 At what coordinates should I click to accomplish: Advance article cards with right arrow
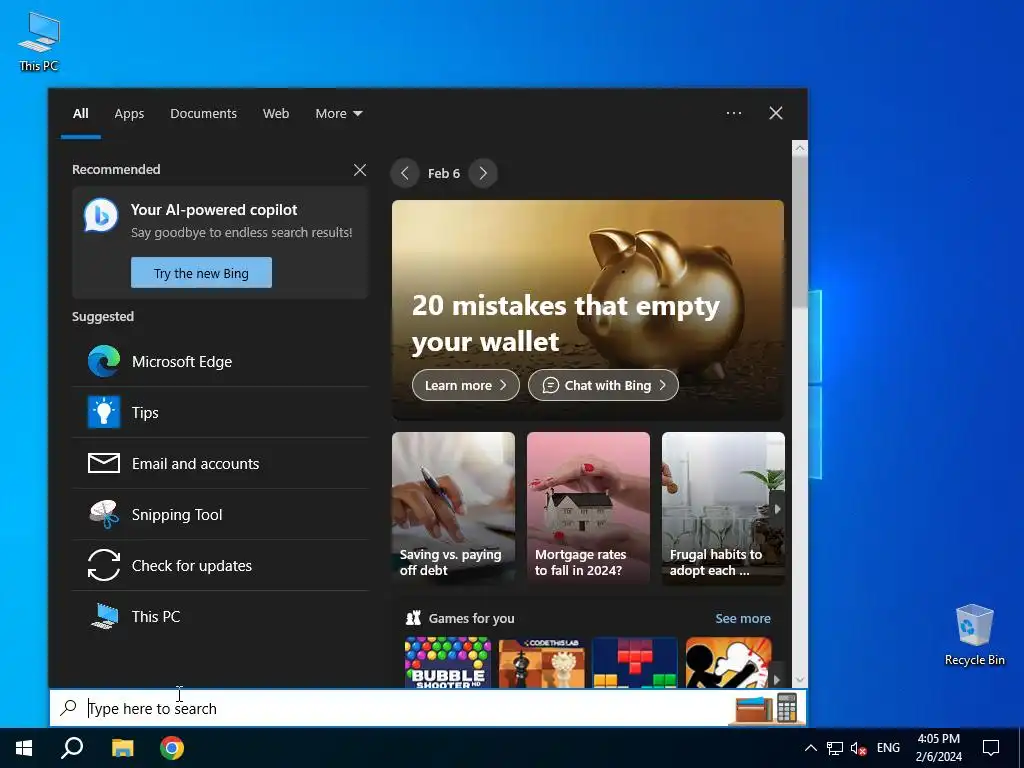tap(777, 509)
